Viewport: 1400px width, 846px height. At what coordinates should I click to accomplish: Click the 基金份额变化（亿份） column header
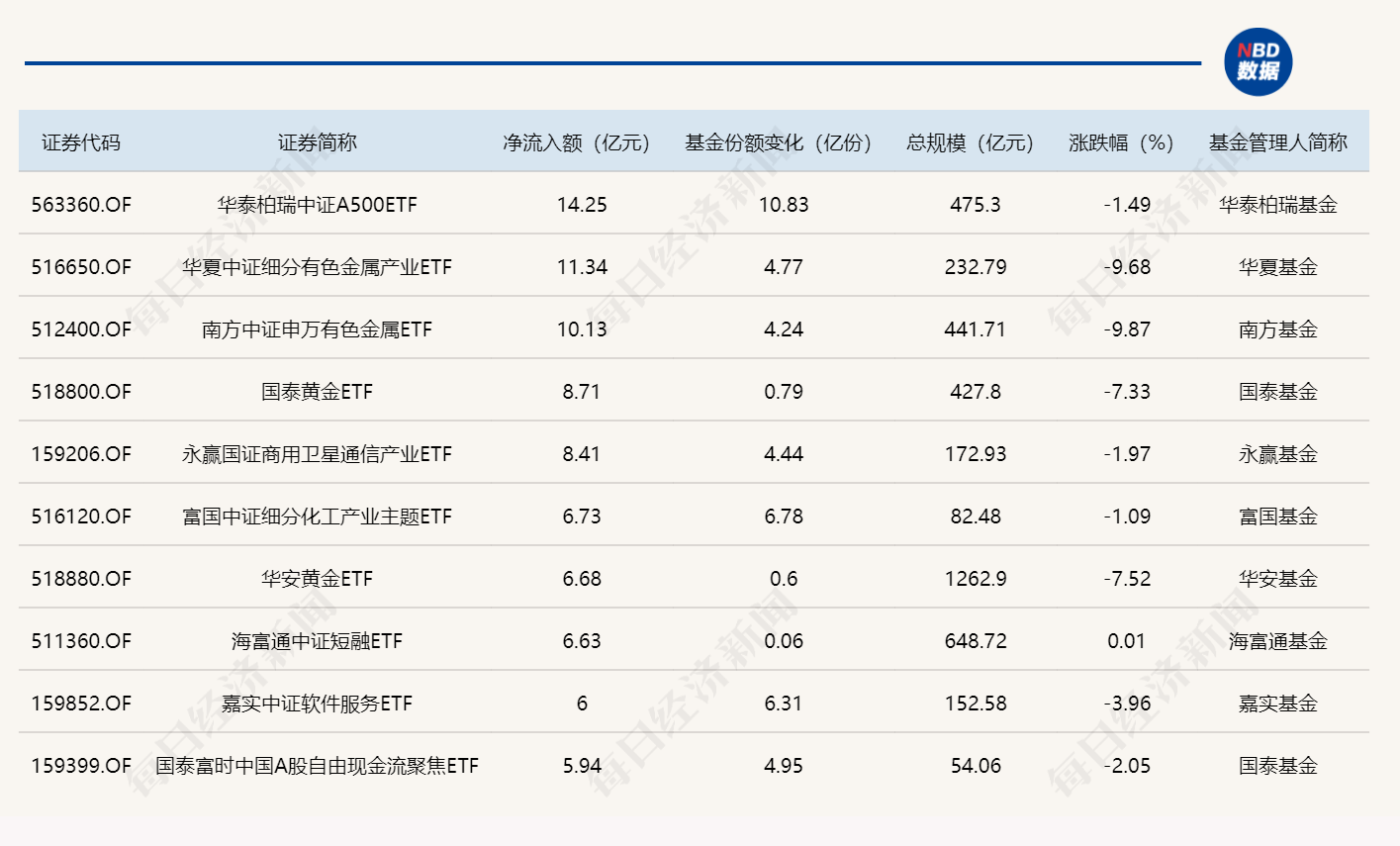tap(783, 142)
